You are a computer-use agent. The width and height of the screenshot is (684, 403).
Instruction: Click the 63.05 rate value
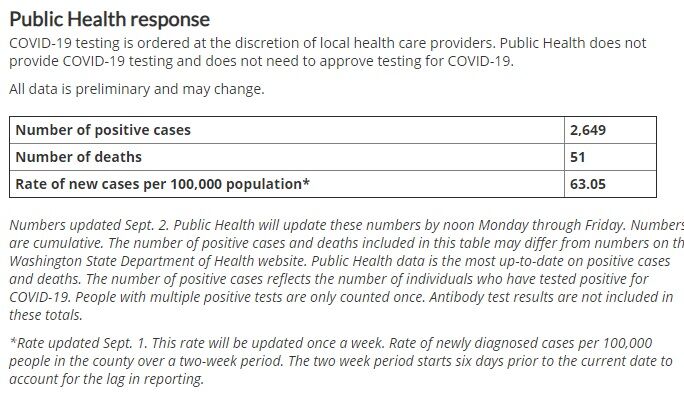pos(588,184)
